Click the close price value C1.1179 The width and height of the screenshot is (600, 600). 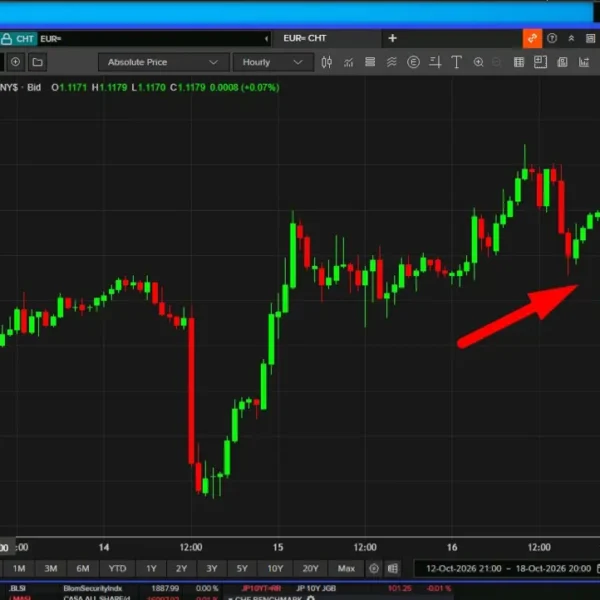[x=188, y=87]
